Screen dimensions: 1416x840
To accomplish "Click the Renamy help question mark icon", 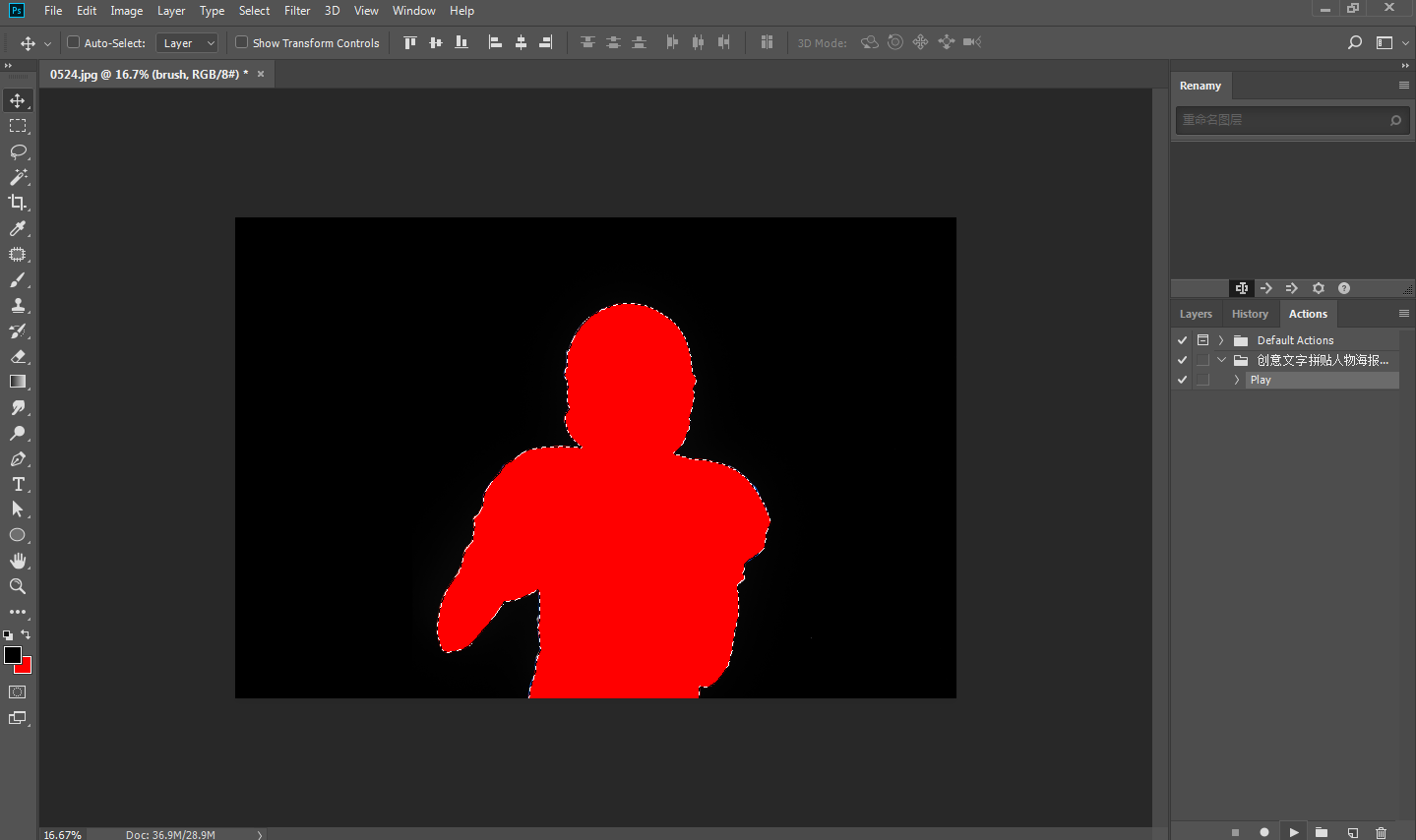I will (x=1344, y=288).
